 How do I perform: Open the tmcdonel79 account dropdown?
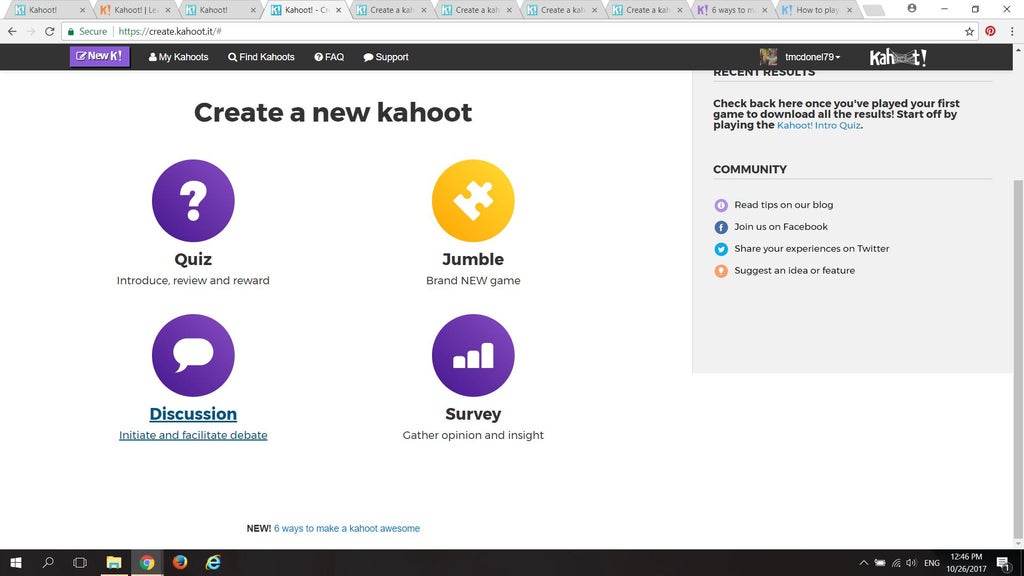click(812, 57)
